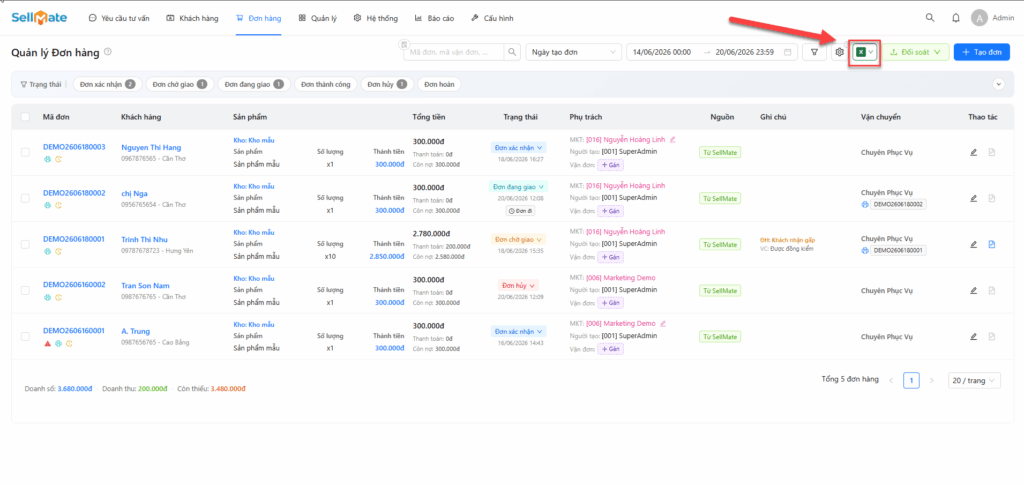This screenshot has height=486, width=1024.
Task: Open the search icon in top navigation
Action: pyautogui.click(x=929, y=18)
